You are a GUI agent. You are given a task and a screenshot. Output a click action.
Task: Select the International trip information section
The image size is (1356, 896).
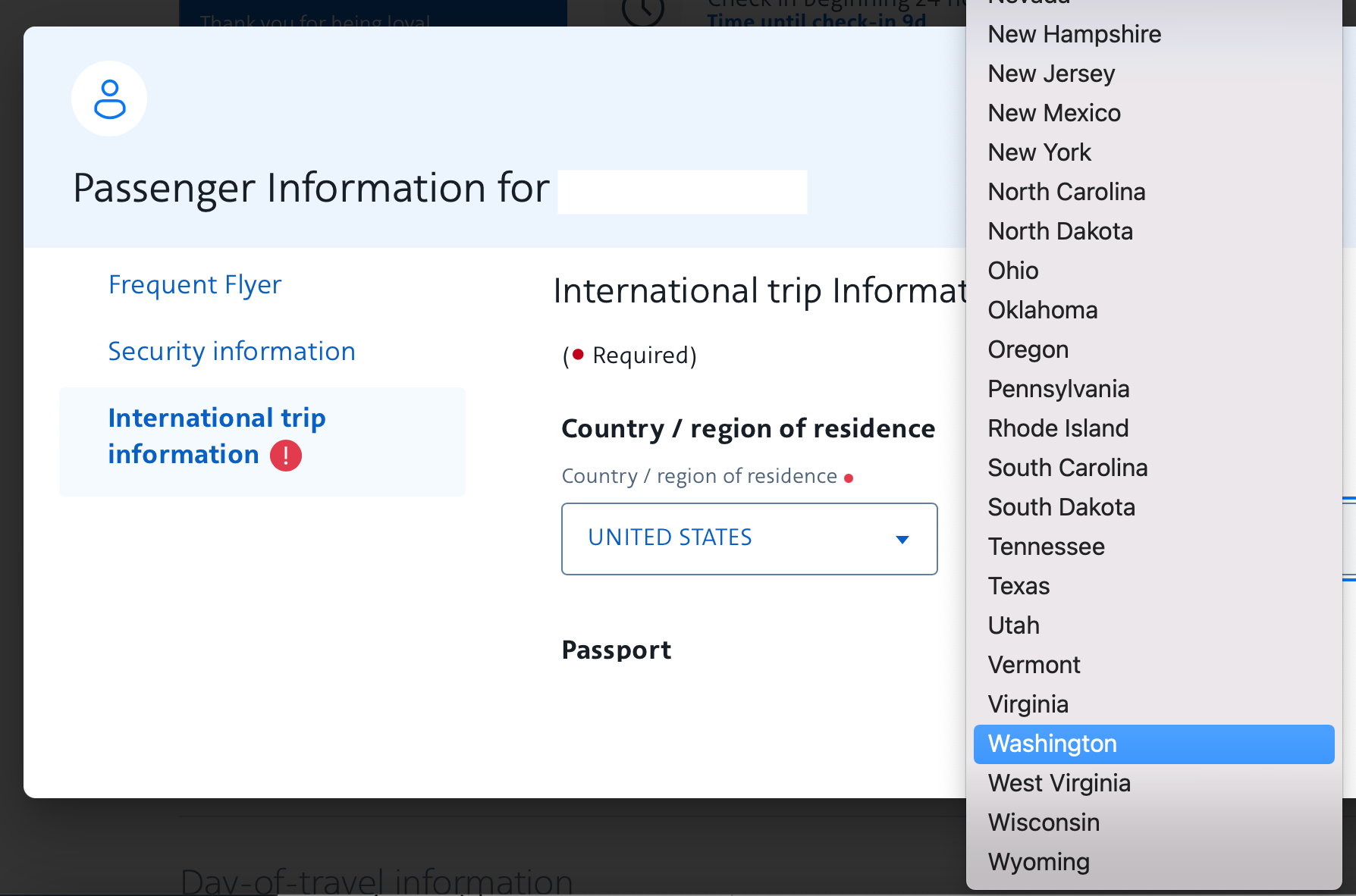[x=217, y=437]
